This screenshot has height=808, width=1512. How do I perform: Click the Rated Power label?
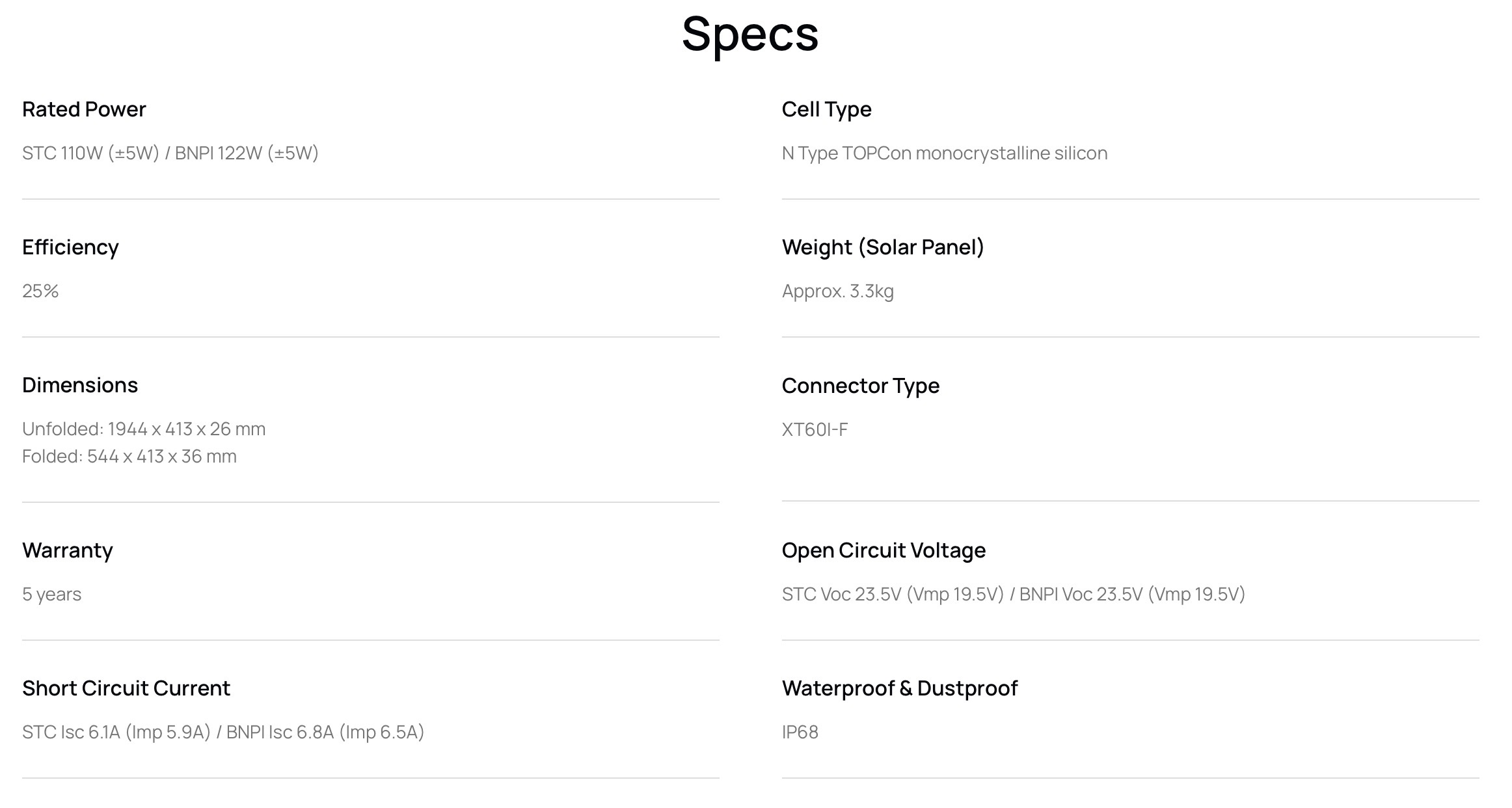(84, 109)
